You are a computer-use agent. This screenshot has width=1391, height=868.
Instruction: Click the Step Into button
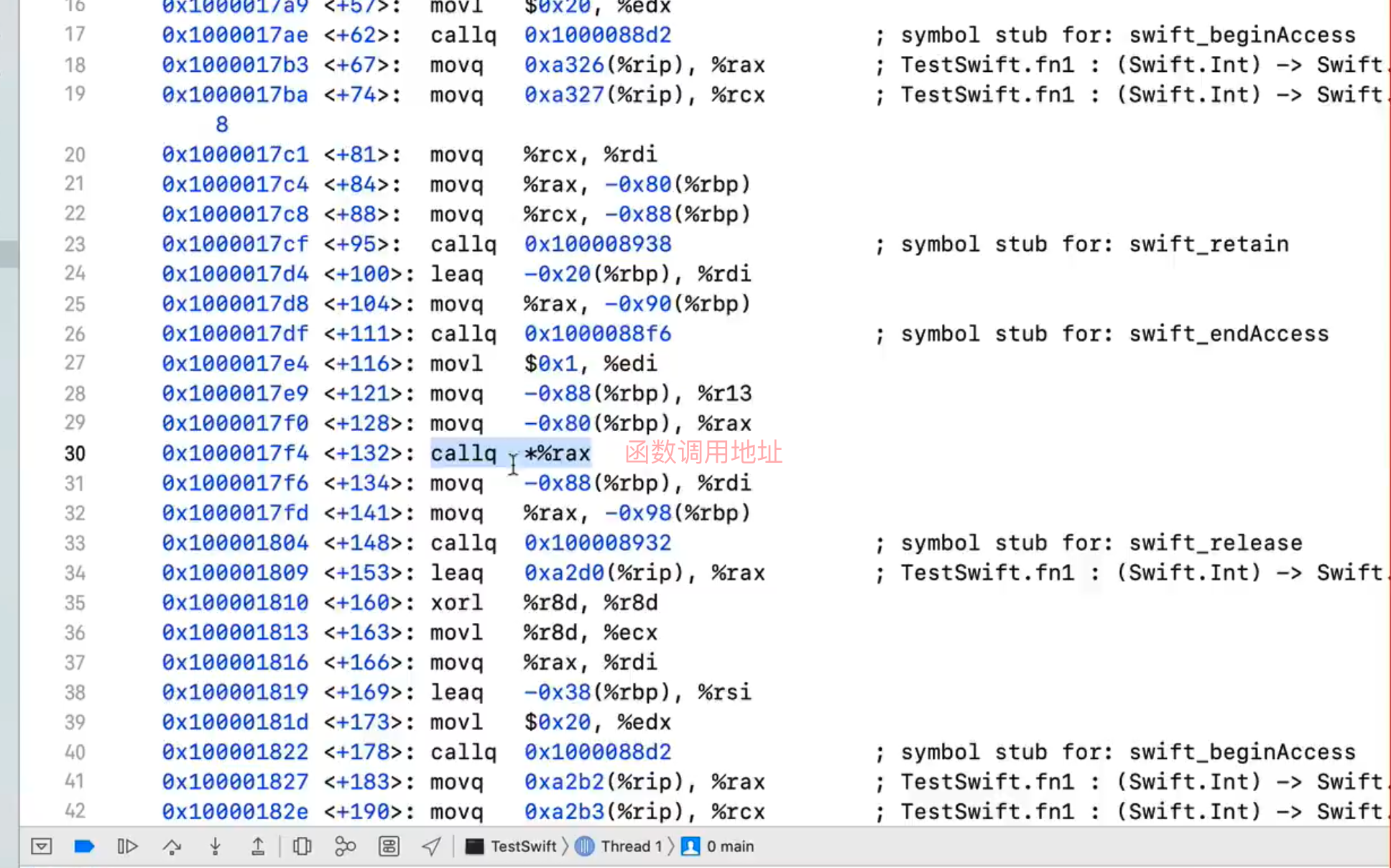[x=215, y=846]
